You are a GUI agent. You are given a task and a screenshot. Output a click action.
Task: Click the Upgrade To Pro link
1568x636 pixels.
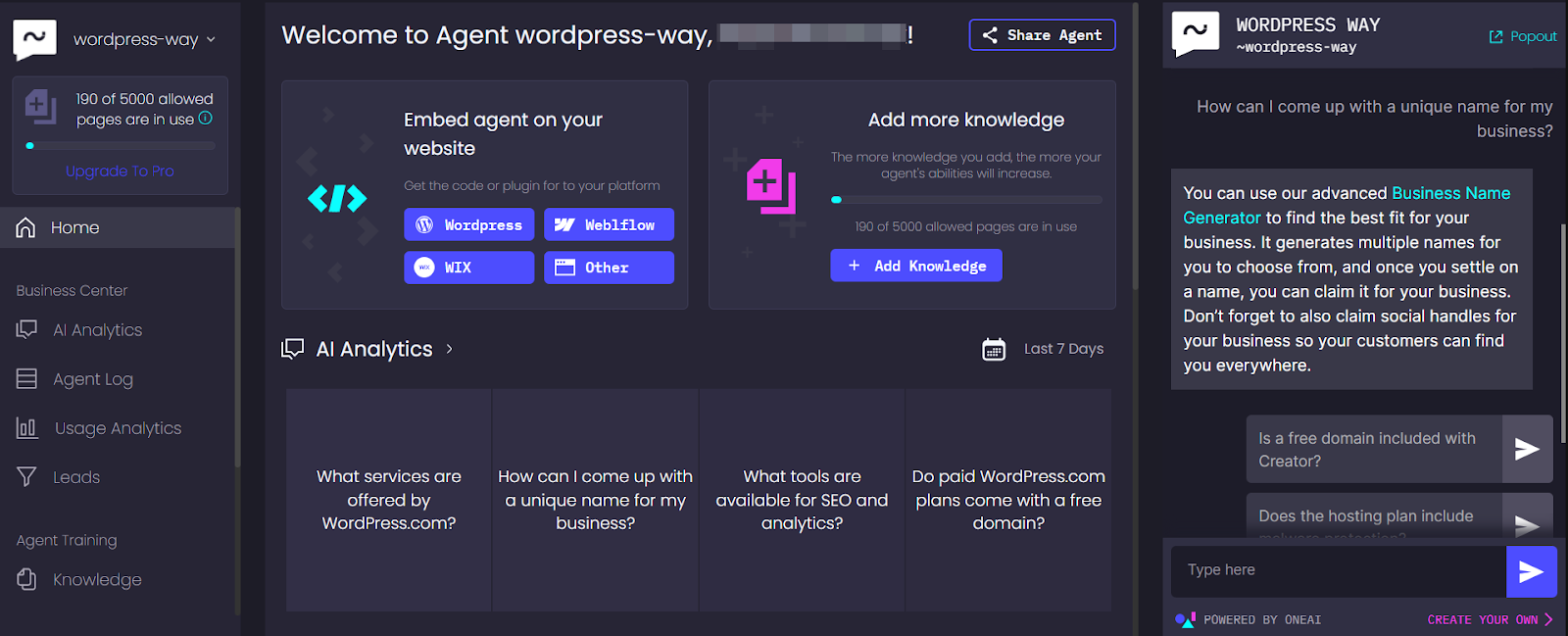[120, 171]
